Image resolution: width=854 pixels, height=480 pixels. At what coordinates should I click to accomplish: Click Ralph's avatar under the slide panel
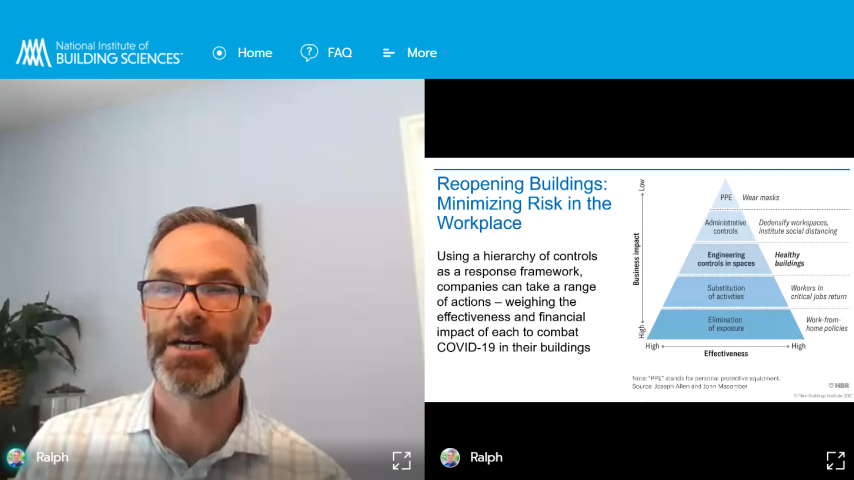[x=450, y=458]
